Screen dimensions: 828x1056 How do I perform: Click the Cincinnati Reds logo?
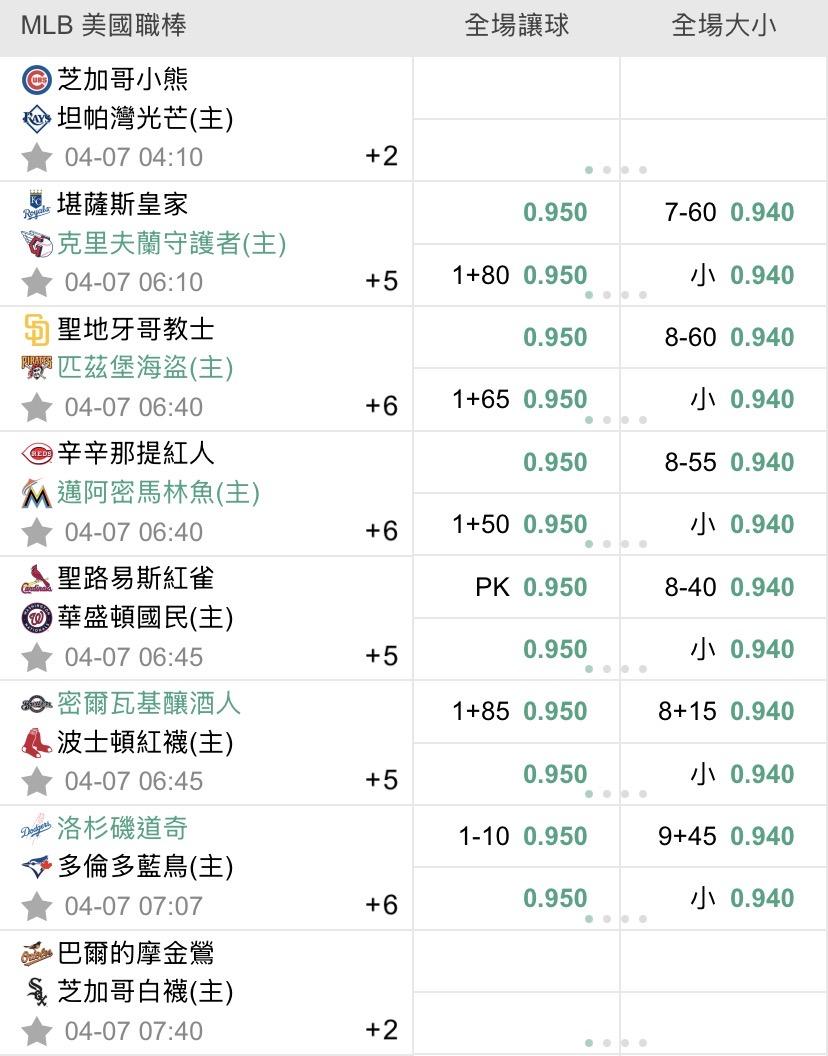[36, 454]
